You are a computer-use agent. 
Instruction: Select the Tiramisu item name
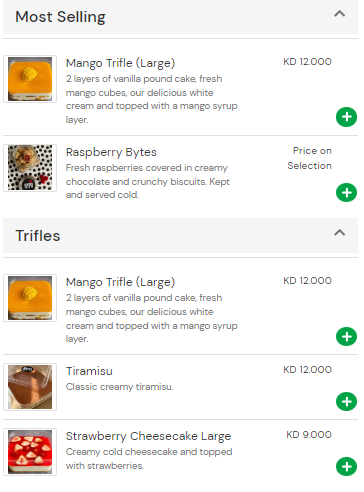pyautogui.click(x=89, y=371)
